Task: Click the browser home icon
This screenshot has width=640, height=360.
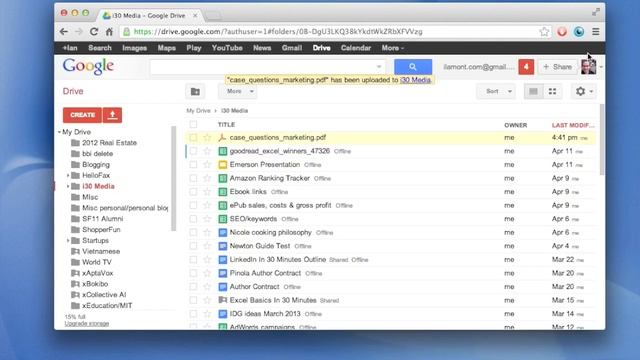Action: coord(109,32)
